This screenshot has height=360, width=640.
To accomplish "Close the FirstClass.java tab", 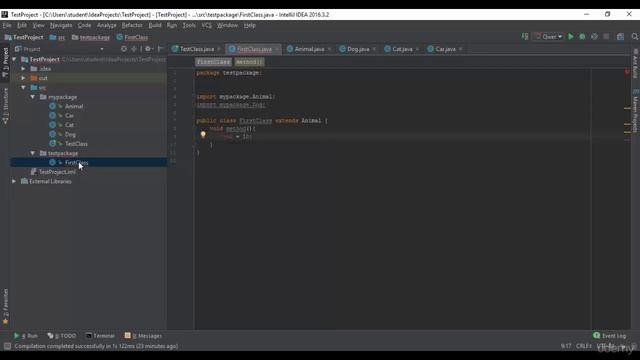I will point(277,49).
